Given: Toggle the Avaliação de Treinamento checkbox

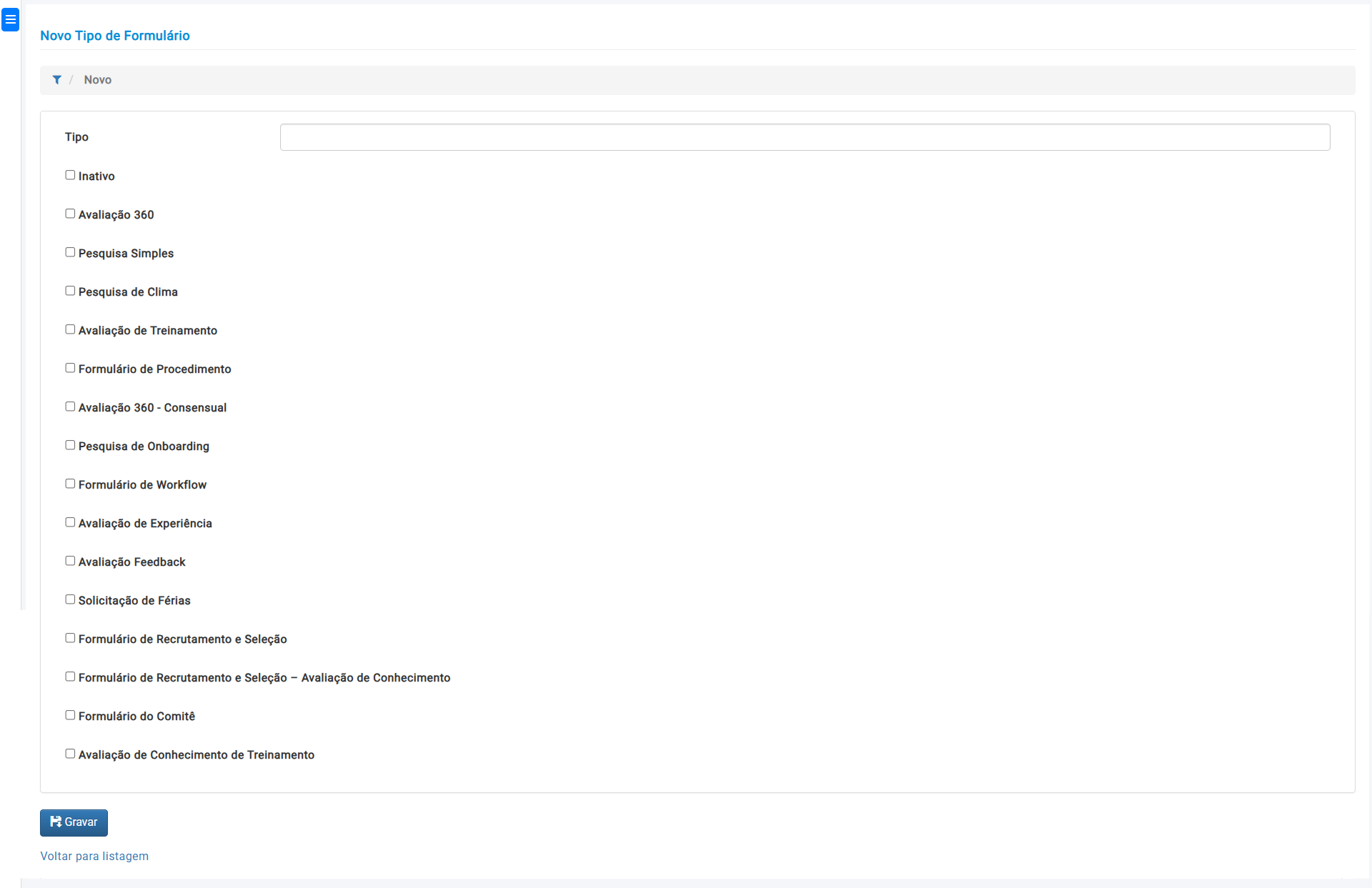Looking at the screenshot, I should (70, 329).
